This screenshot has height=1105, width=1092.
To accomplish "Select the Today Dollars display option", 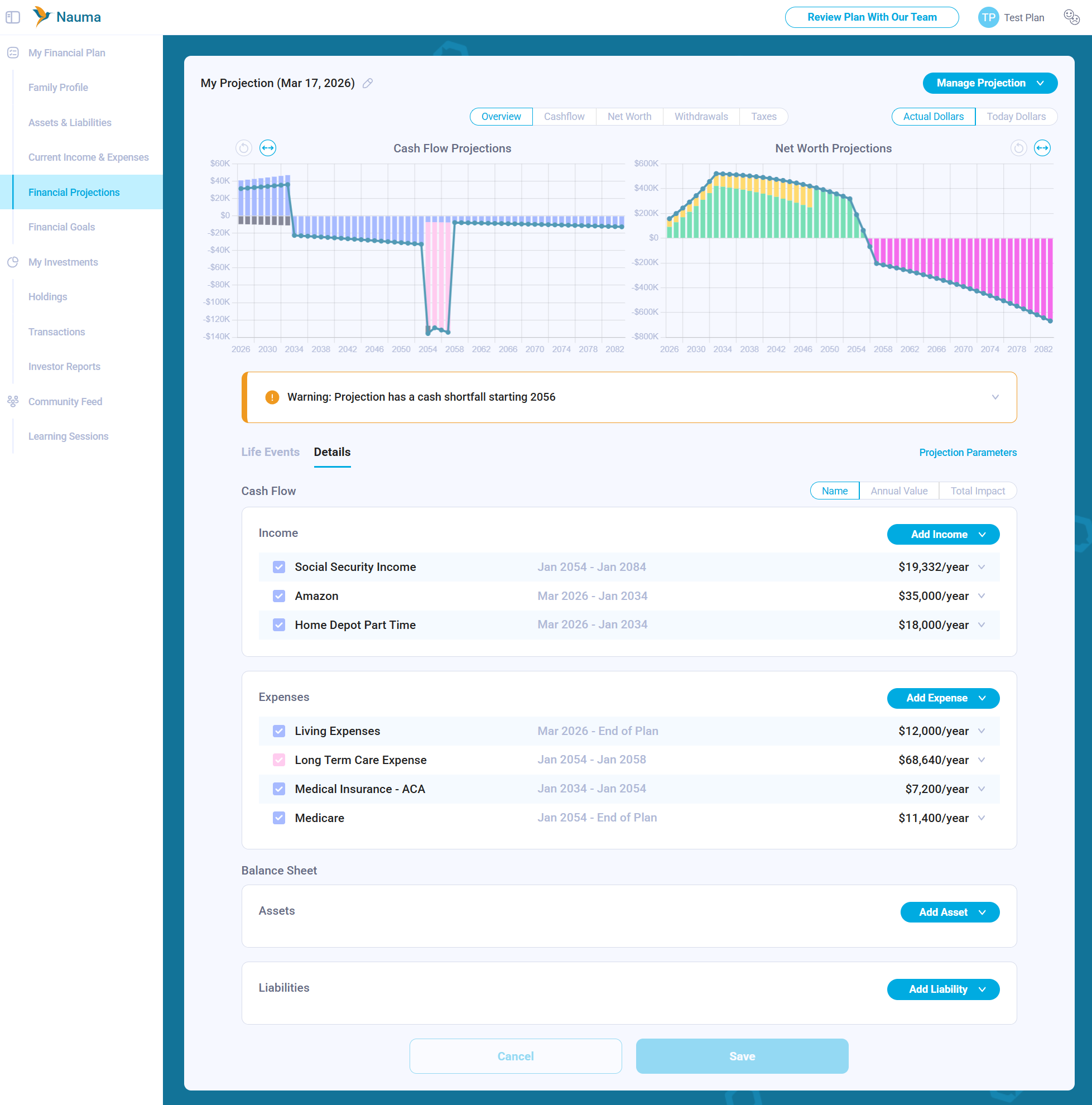I will coord(1016,117).
